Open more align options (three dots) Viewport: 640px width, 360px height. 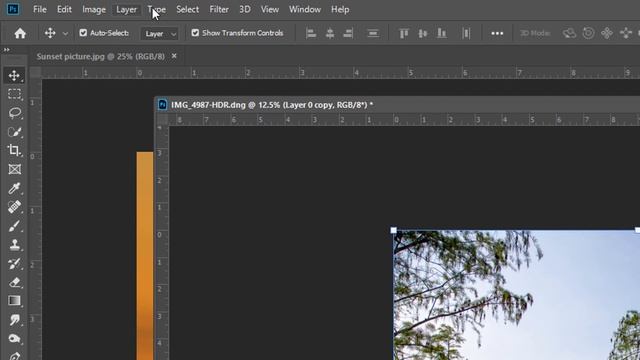click(497, 33)
